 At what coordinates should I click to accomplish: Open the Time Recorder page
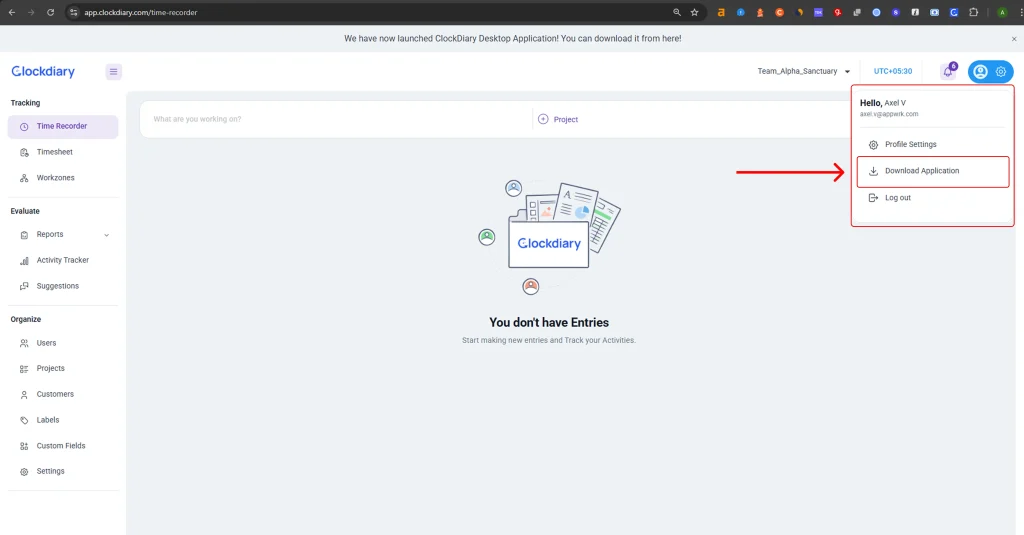[x=63, y=127]
